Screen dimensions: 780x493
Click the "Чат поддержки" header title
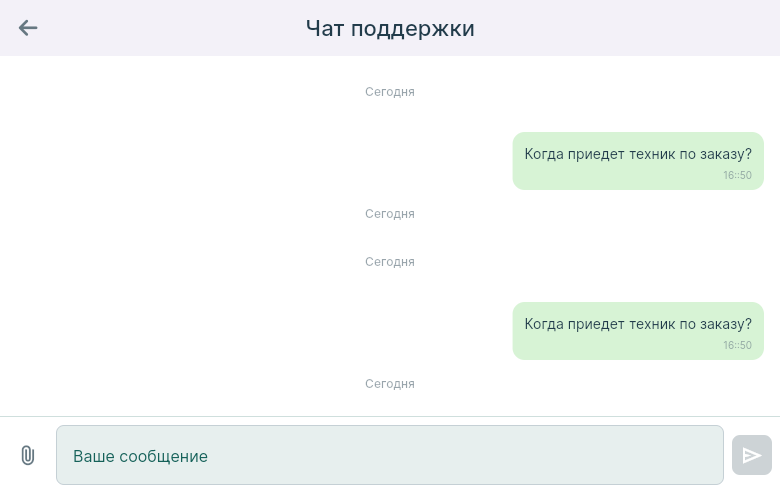tap(390, 28)
